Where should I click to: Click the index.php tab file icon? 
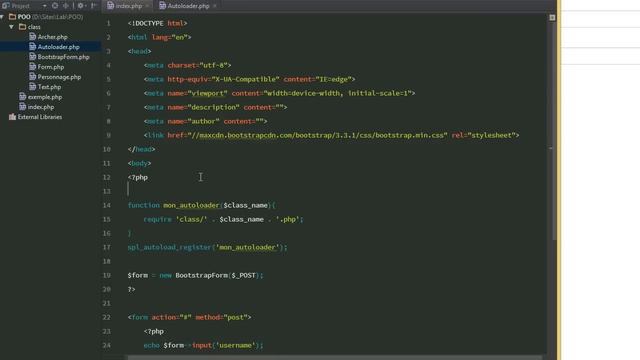pos(110,5)
